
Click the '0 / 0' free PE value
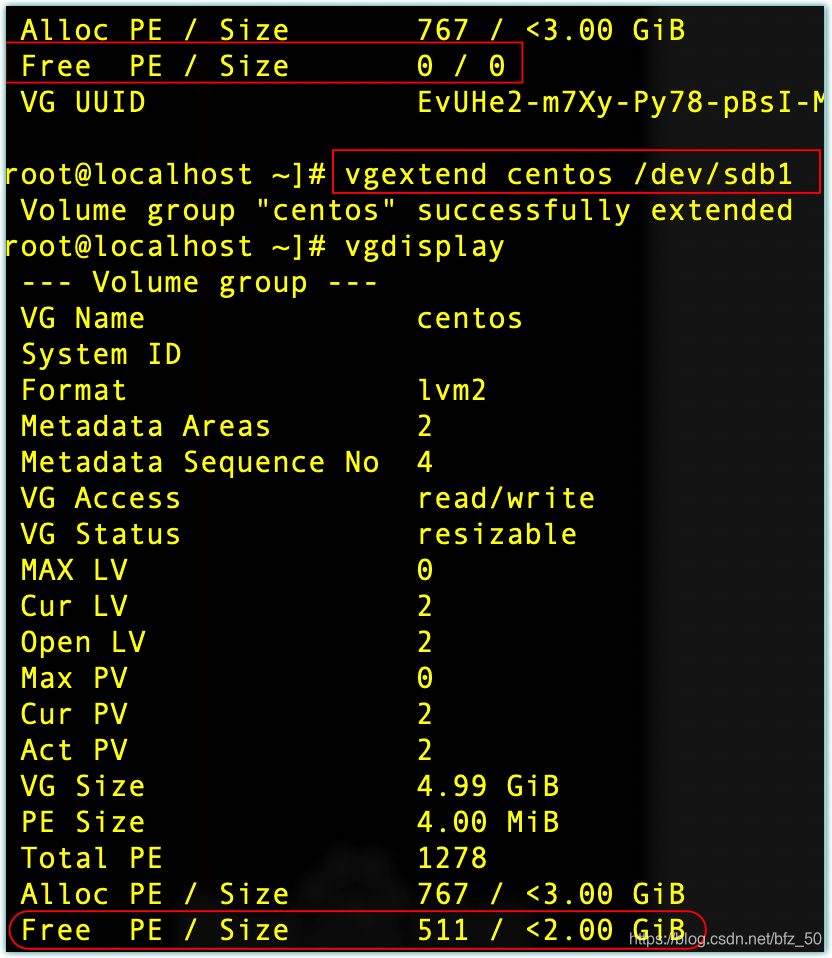(461, 66)
